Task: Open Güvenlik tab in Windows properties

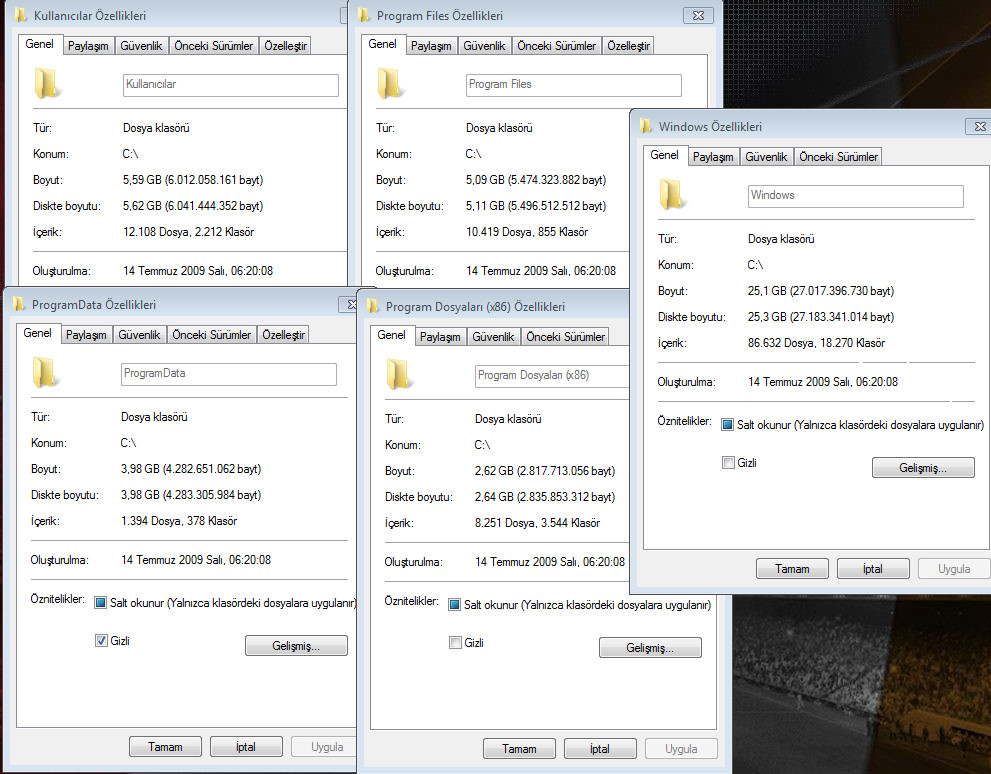Action: point(766,157)
